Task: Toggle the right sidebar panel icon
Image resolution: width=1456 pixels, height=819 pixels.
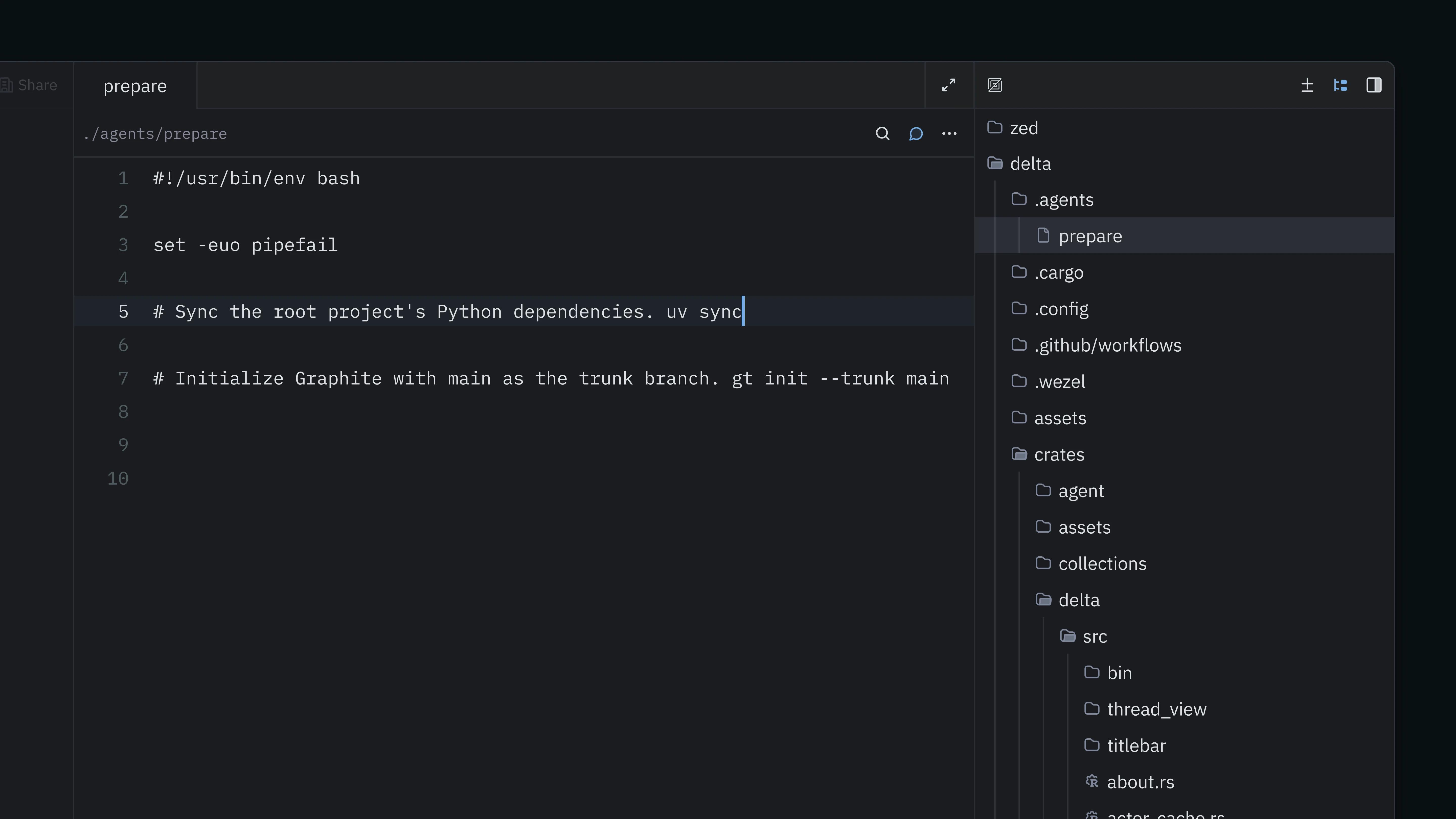Action: click(1374, 85)
